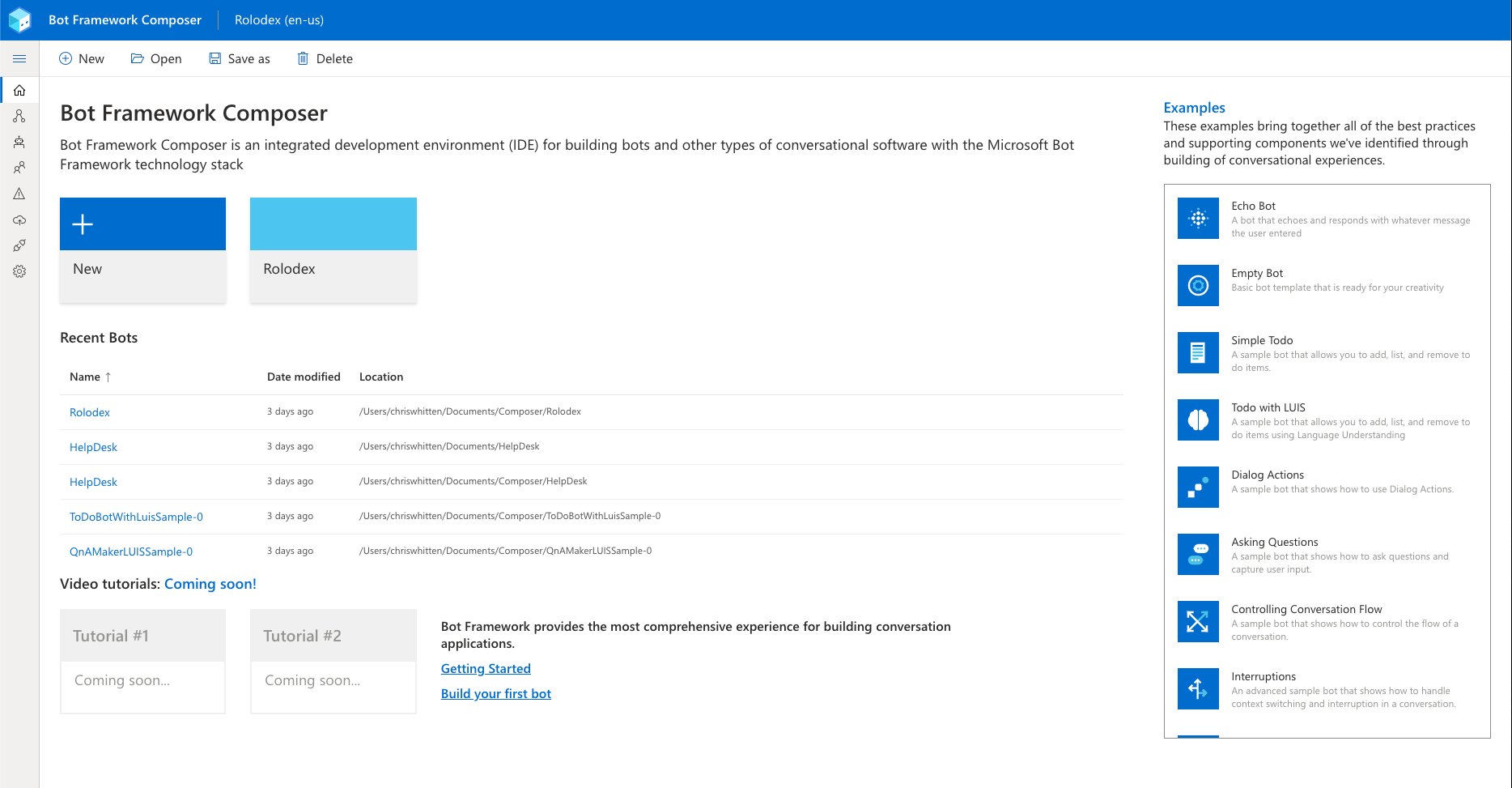The width and height of the screenshot is (1512, 788).
Task: Sort recent bots by the Name column
Action: (x=90, y=377)
